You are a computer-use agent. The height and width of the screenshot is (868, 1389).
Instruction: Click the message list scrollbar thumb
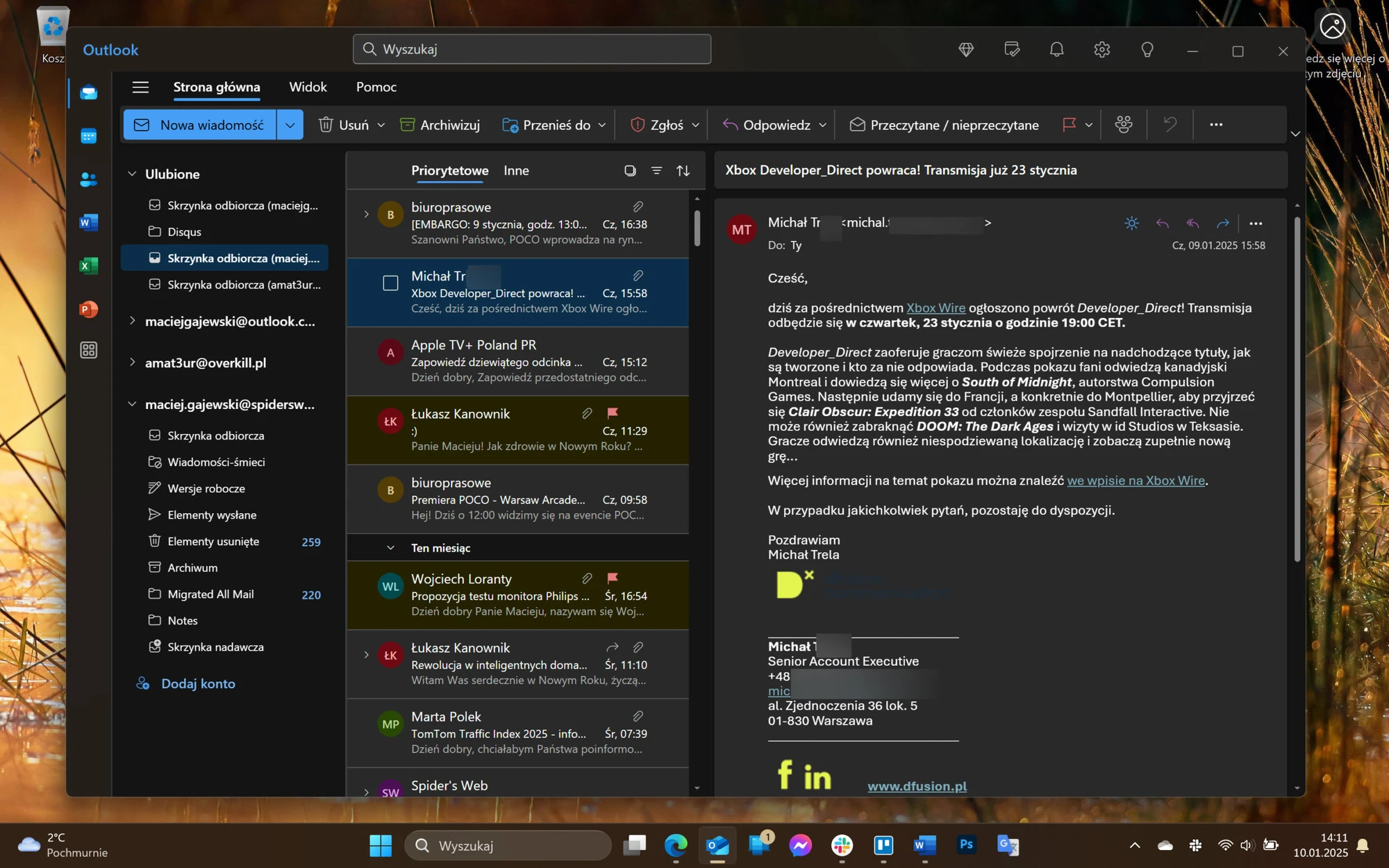click(x=697, y=228)
